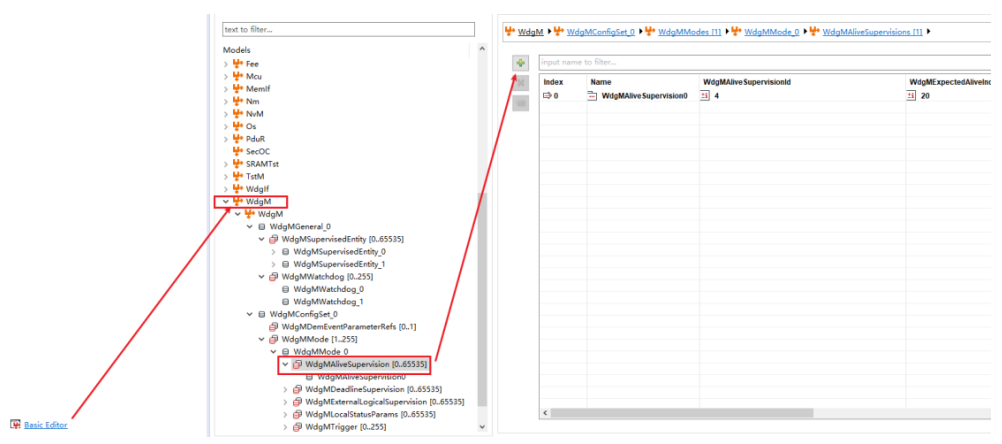
Task: Open the Basic Editor link
Action: (45, 425)
